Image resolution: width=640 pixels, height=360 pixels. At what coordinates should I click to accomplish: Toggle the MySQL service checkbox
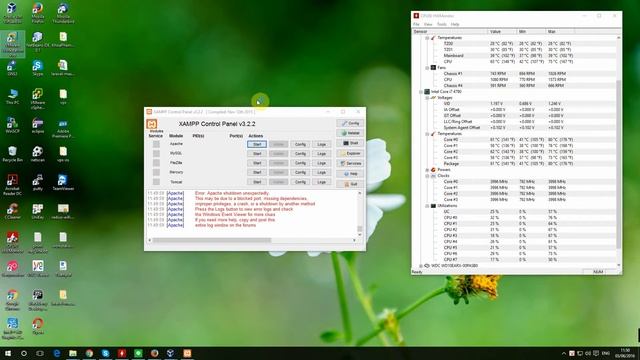156,153
